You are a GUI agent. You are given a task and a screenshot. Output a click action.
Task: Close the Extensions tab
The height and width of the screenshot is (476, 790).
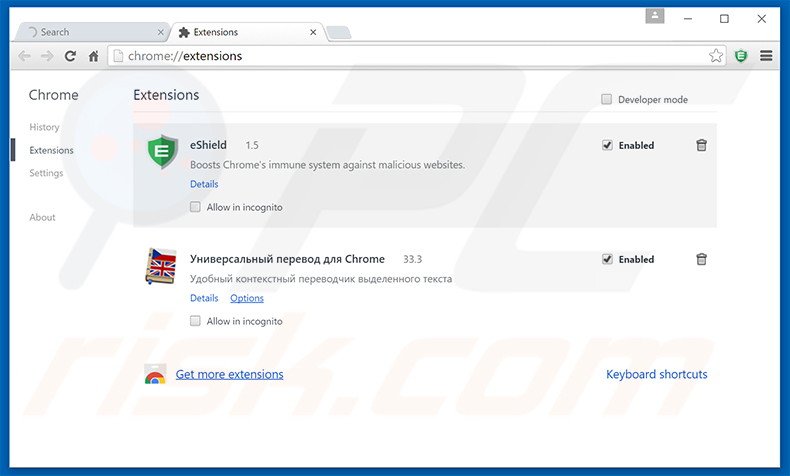click(x=313, y=32)
